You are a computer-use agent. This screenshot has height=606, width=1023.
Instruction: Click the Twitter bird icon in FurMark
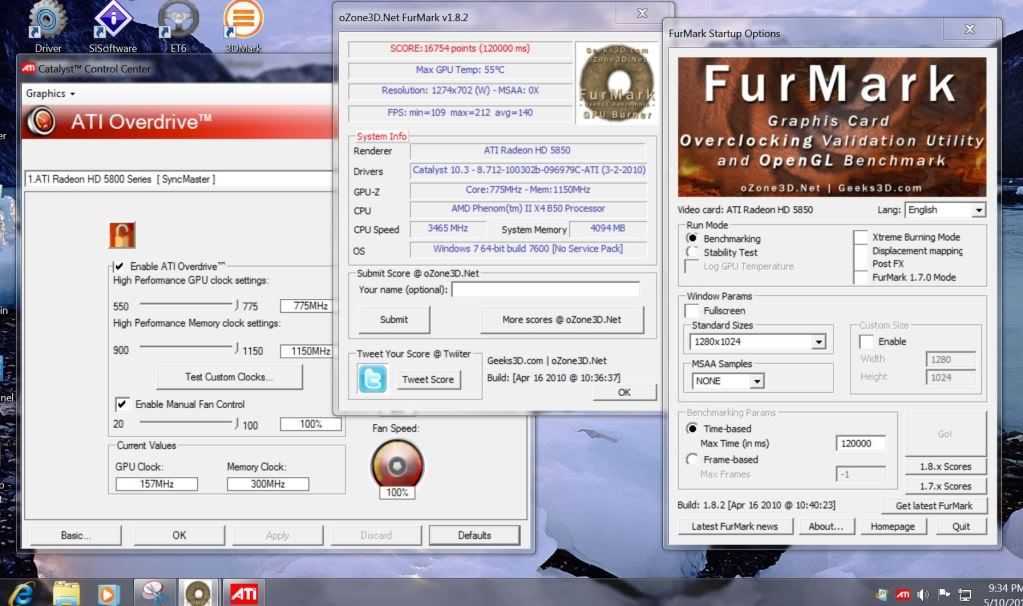[372, 378]
